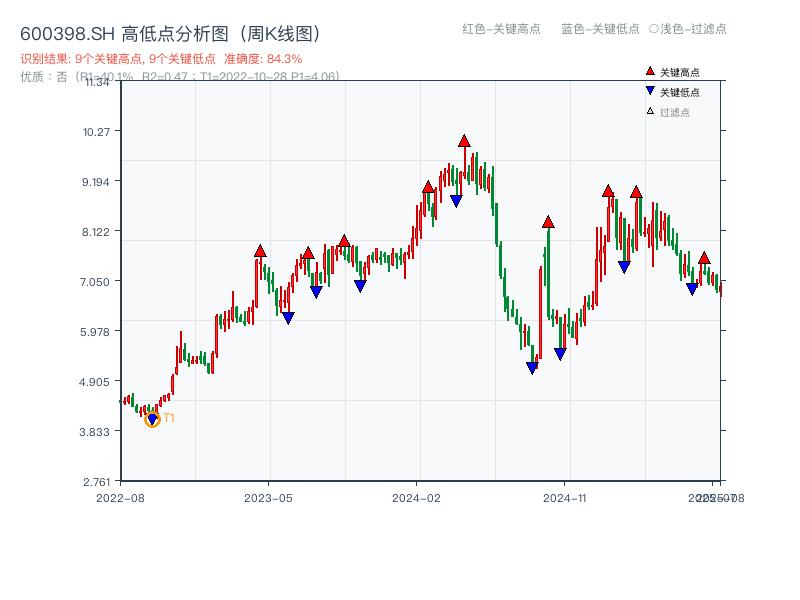Click the rightmost blue low marker
The image size is (800, 600).
(x=692, y=289)
